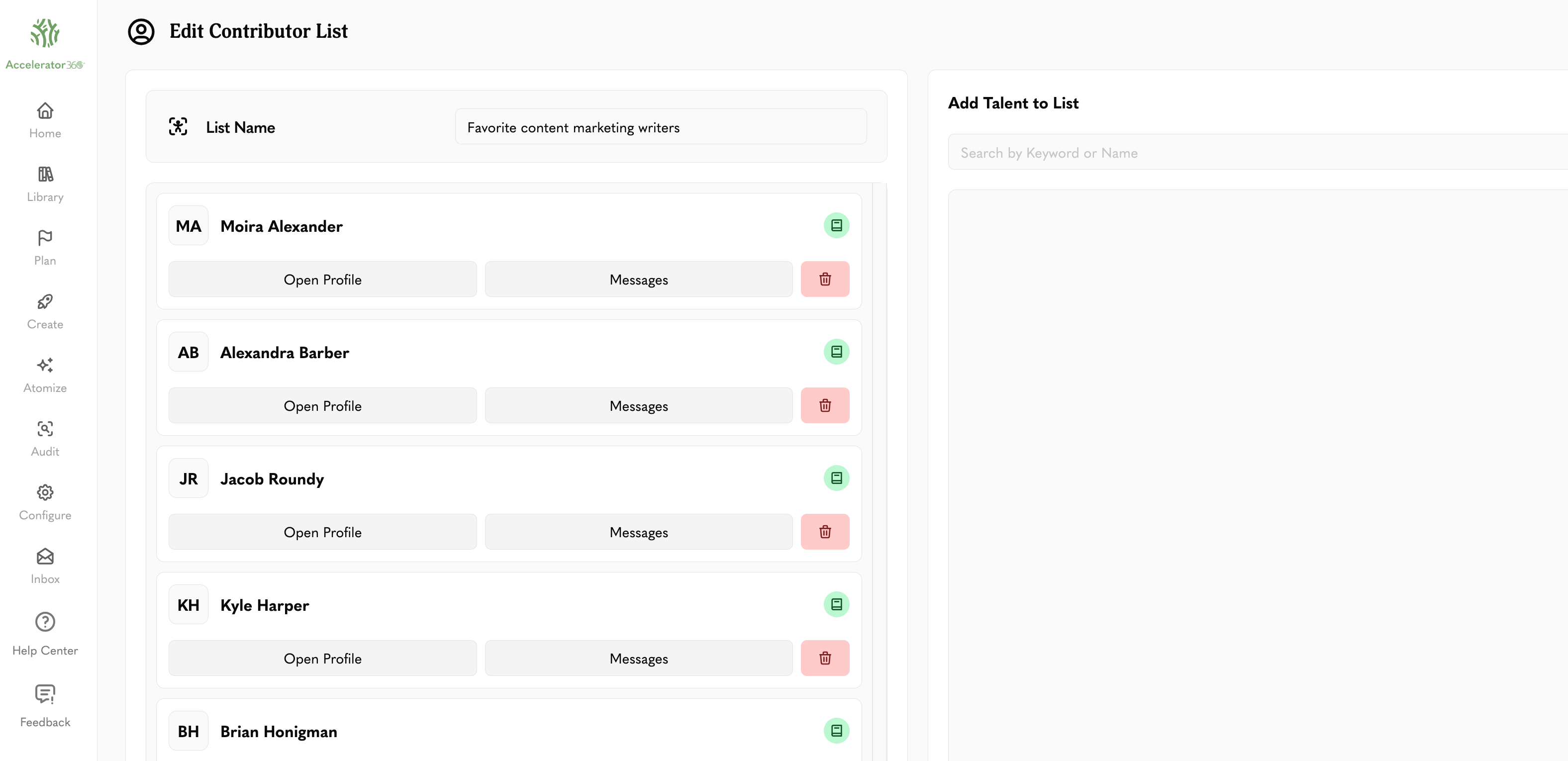
Task: Open Messages for Jacob Roundy
Action: click(639, 532)
